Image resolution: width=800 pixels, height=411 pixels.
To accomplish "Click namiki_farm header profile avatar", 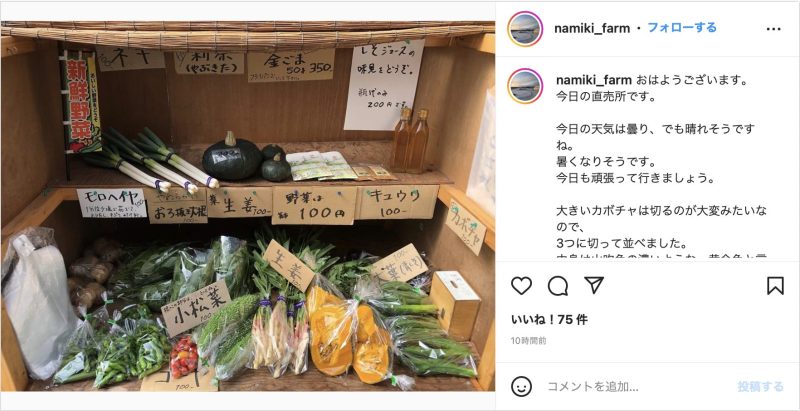I will pyautogui.click(x=525, y=29).
